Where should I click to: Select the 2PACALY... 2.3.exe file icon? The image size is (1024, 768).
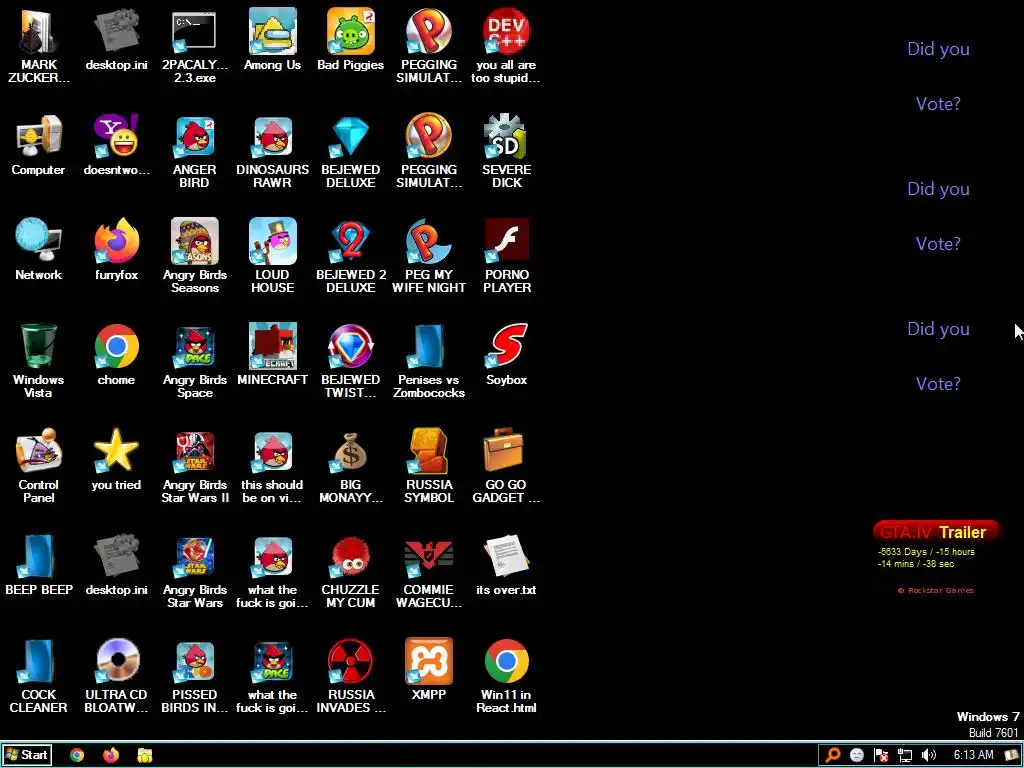pyautogui.click(x=195, y=46)
